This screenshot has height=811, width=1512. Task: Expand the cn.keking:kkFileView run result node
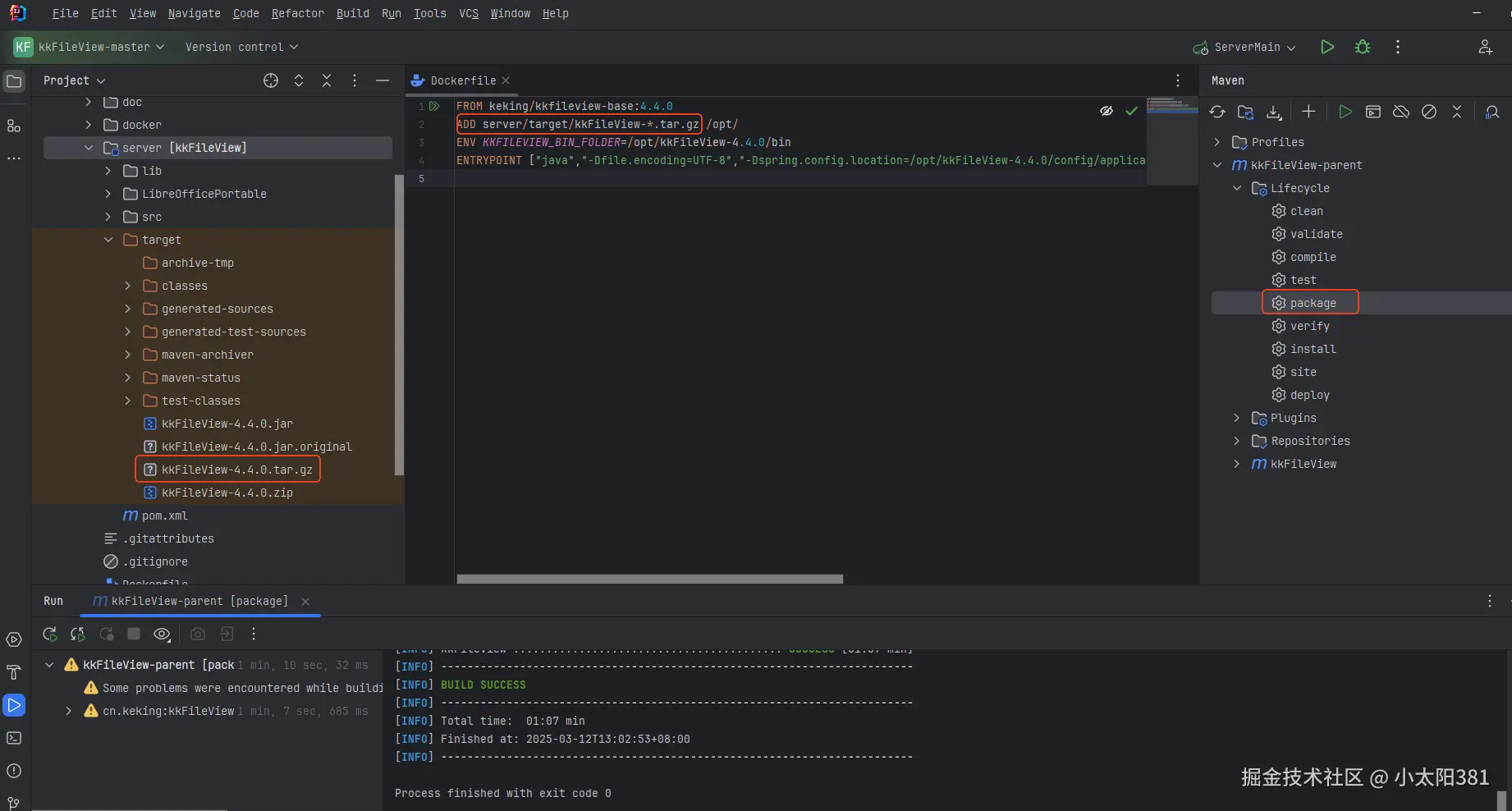pyautogui.click(x=69, y=711)
